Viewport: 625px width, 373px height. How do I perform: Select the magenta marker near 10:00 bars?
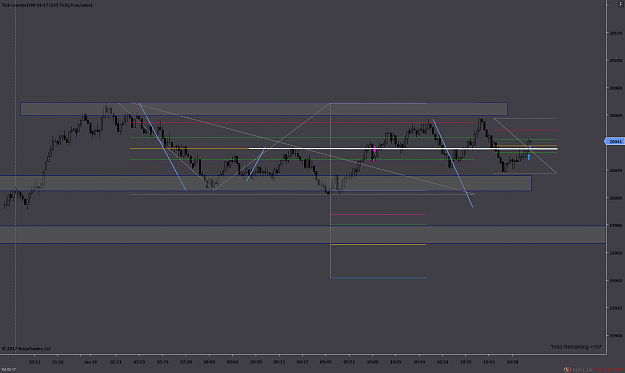click(375, 150)
